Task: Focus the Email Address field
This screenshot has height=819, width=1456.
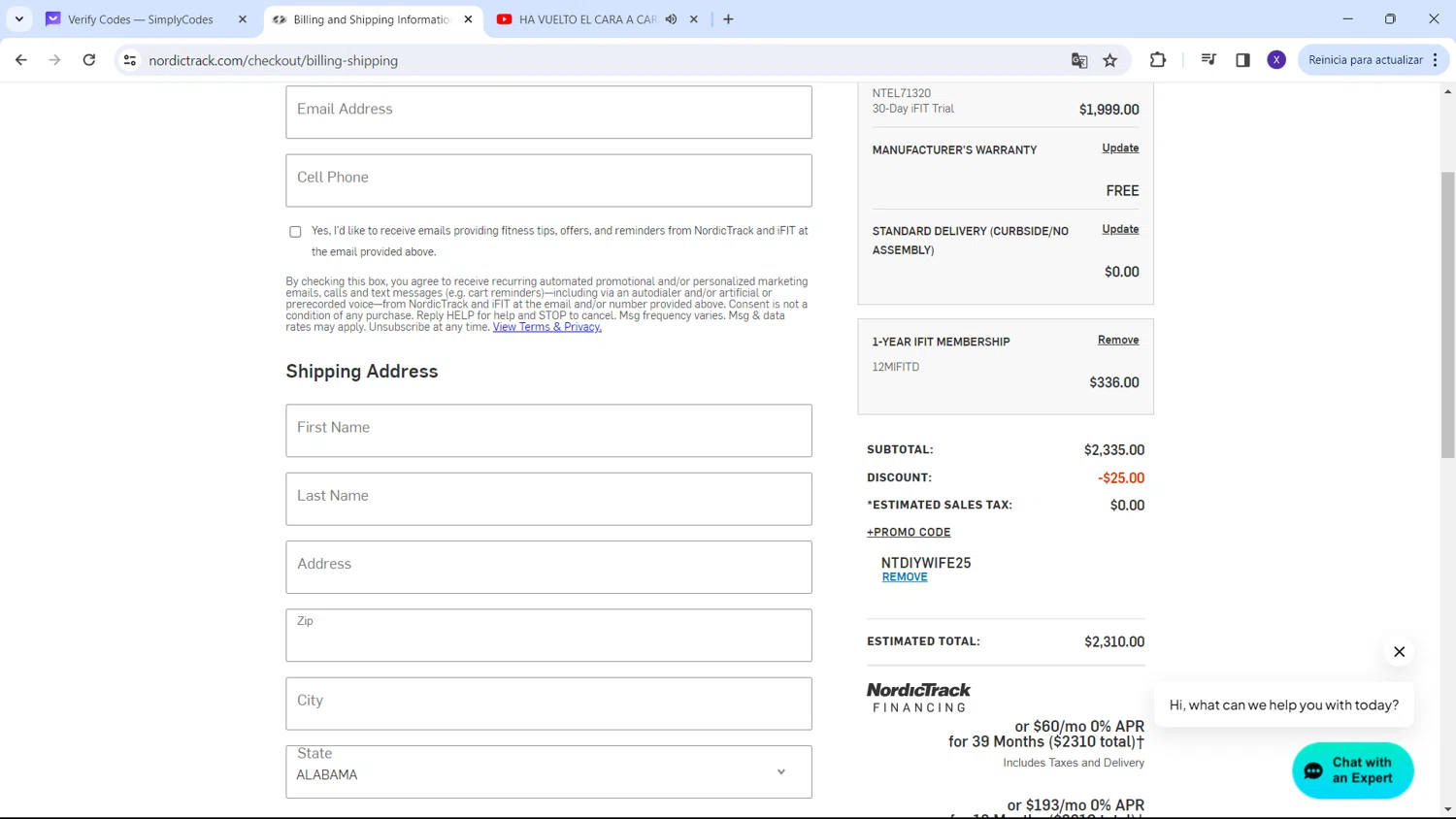Action: tap(548, 112)
